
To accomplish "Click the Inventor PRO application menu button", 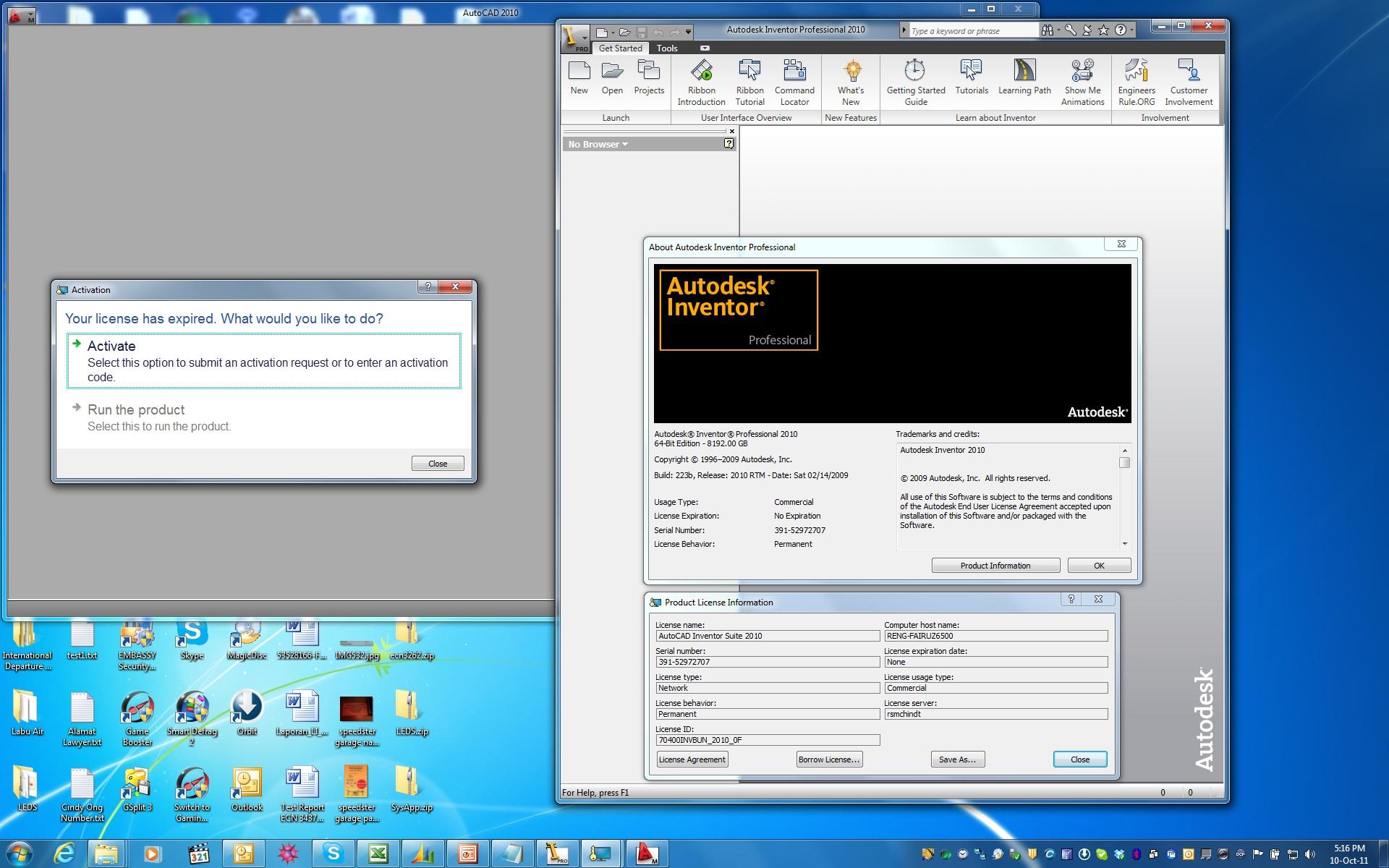I will [577, 38].
